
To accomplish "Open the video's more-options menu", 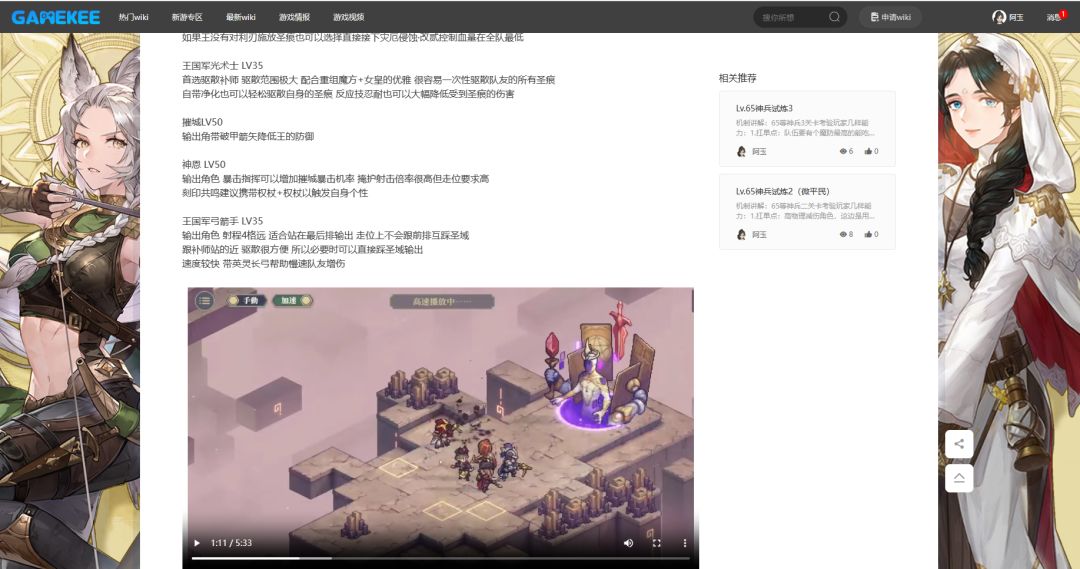I will (x=685, y=543).
